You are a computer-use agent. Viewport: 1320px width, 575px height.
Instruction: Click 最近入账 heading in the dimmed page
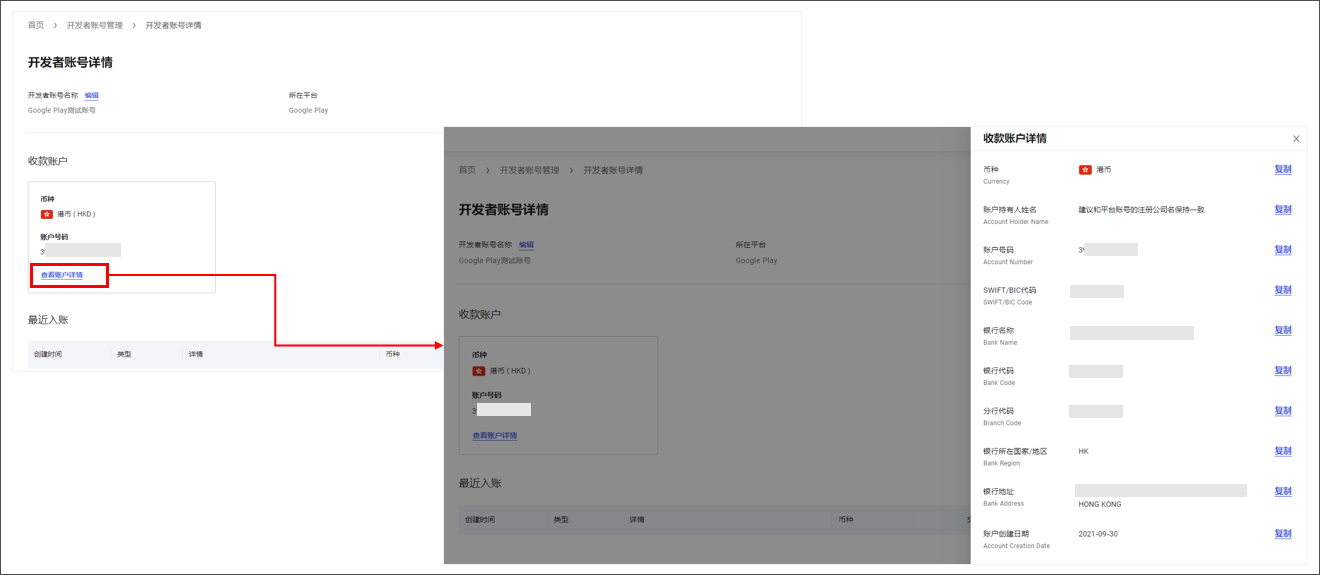(x=480, y=483)
